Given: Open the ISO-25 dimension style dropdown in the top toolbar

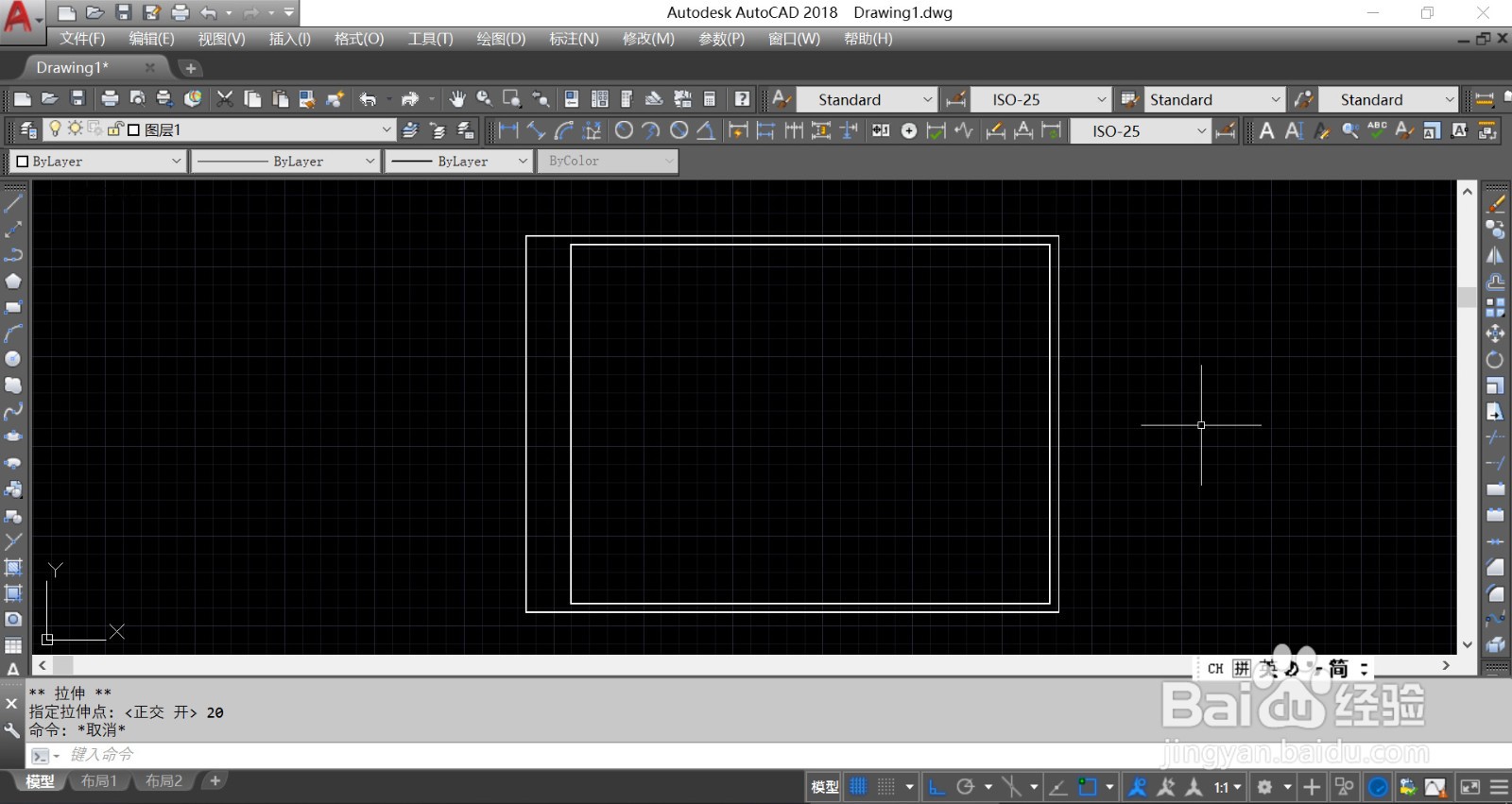Looking at the screenshot, I should (1040, 99).
